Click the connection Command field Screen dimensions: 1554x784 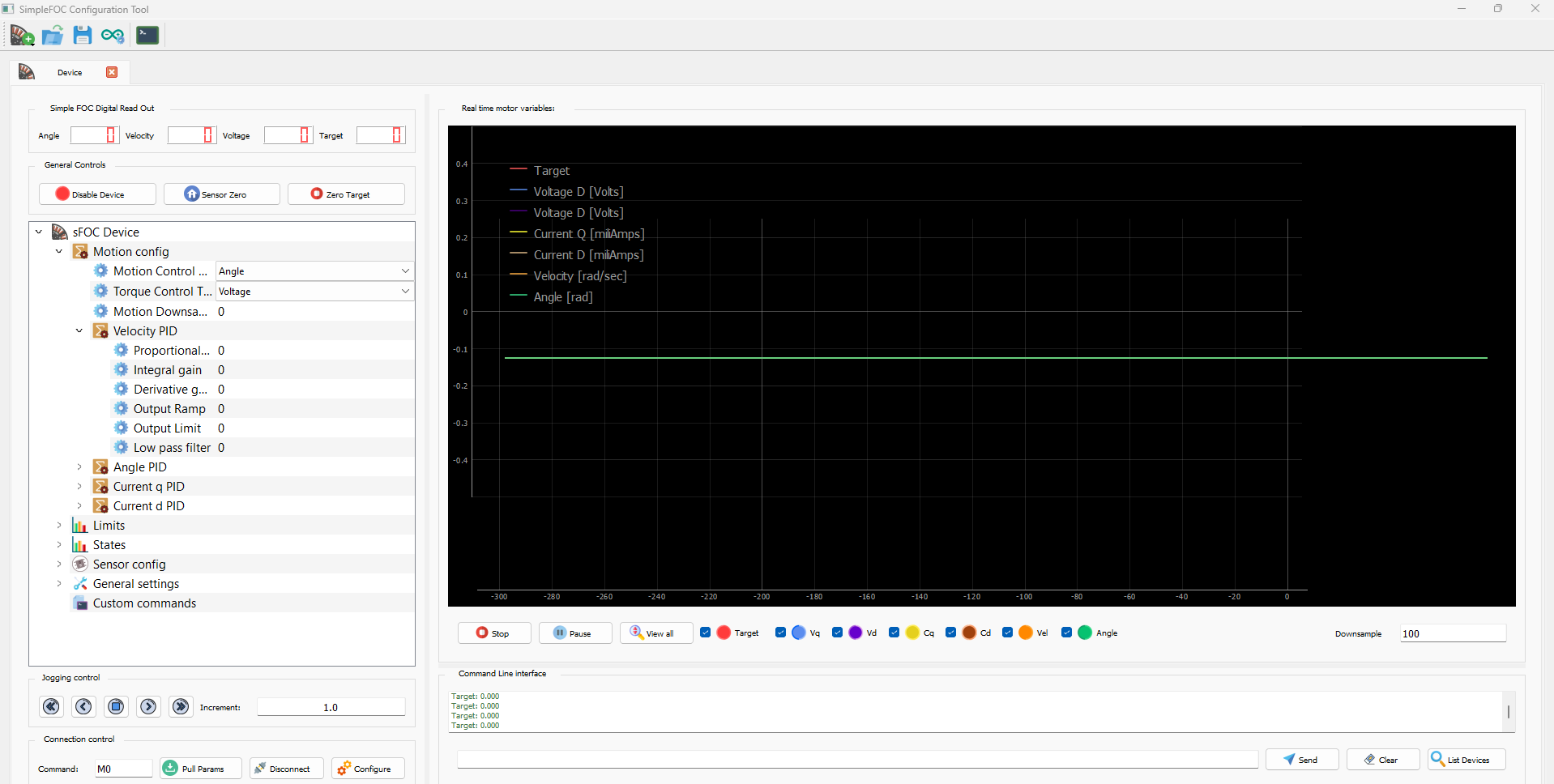point(123,769)
